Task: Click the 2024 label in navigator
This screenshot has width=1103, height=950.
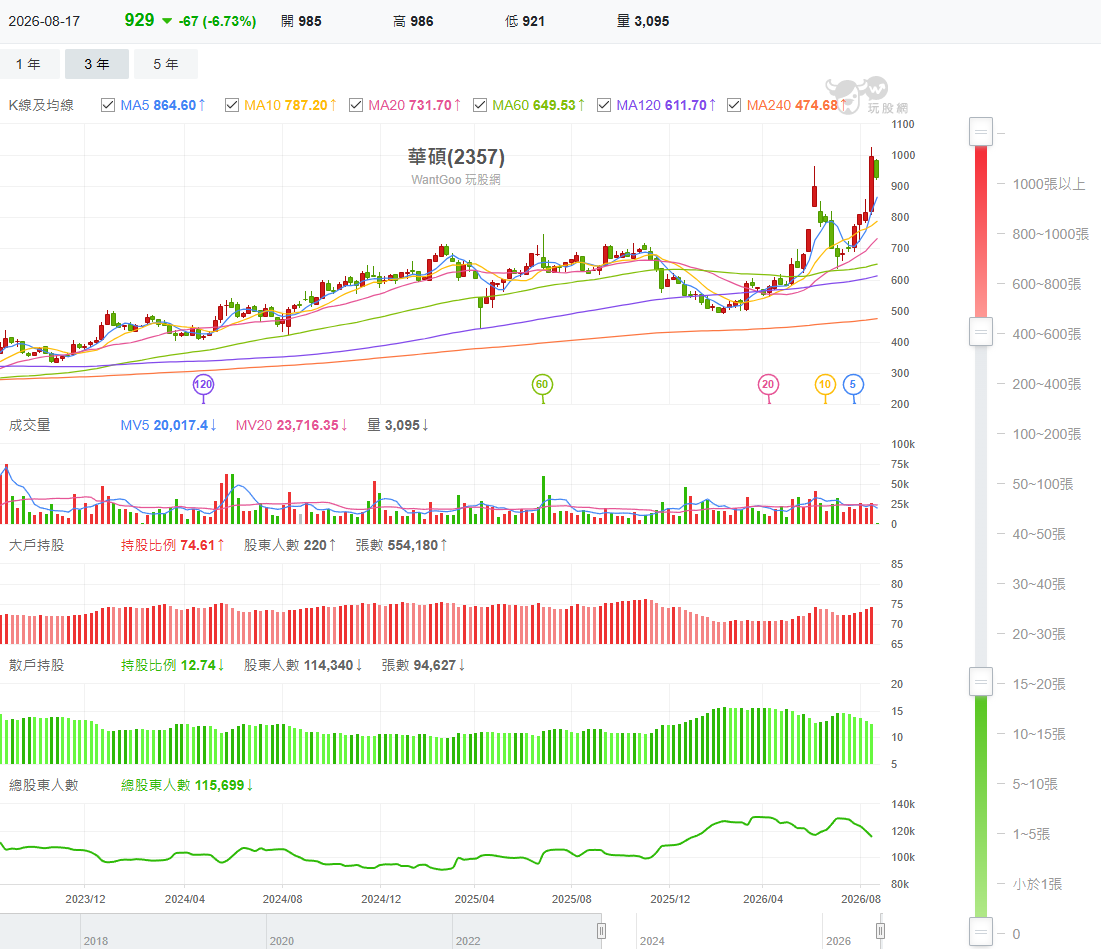Action: pyautogui.click(x=652, y=941)
